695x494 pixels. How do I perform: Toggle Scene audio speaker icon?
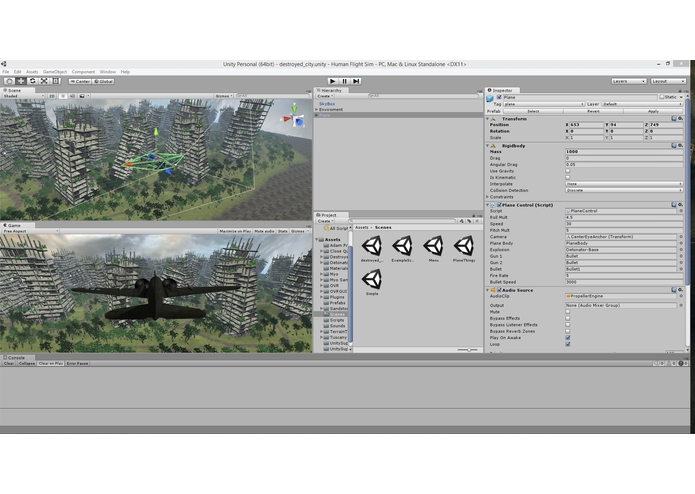click(x=72, y=96)
